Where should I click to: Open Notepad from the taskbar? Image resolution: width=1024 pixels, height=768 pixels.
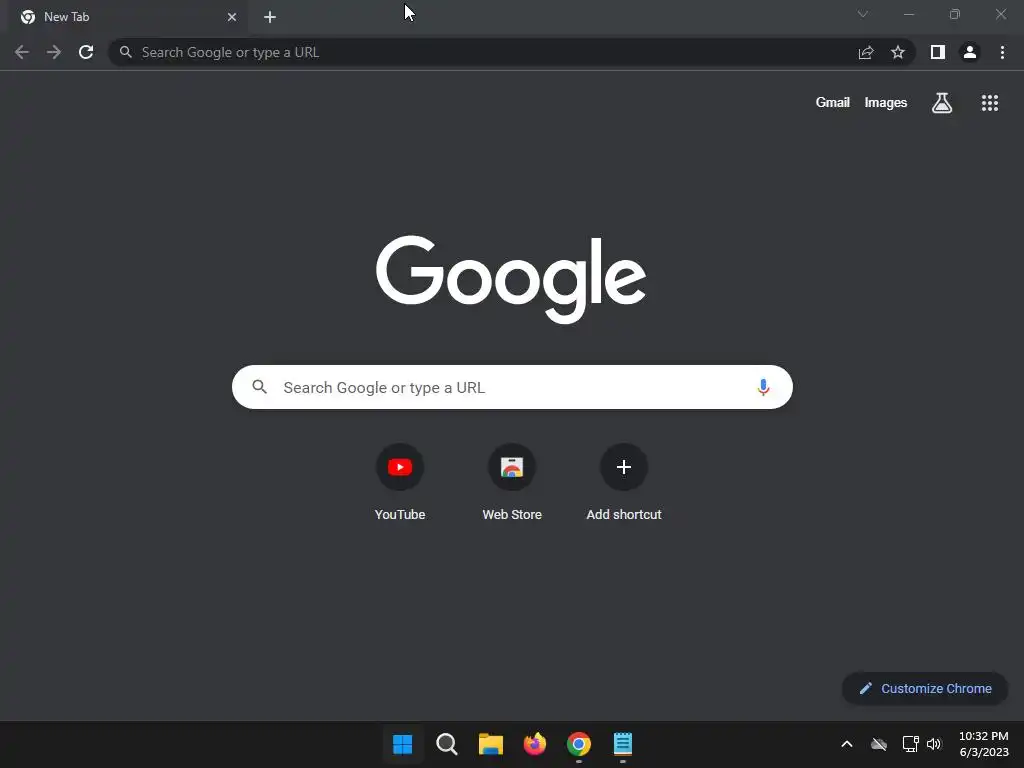point(622,744)
